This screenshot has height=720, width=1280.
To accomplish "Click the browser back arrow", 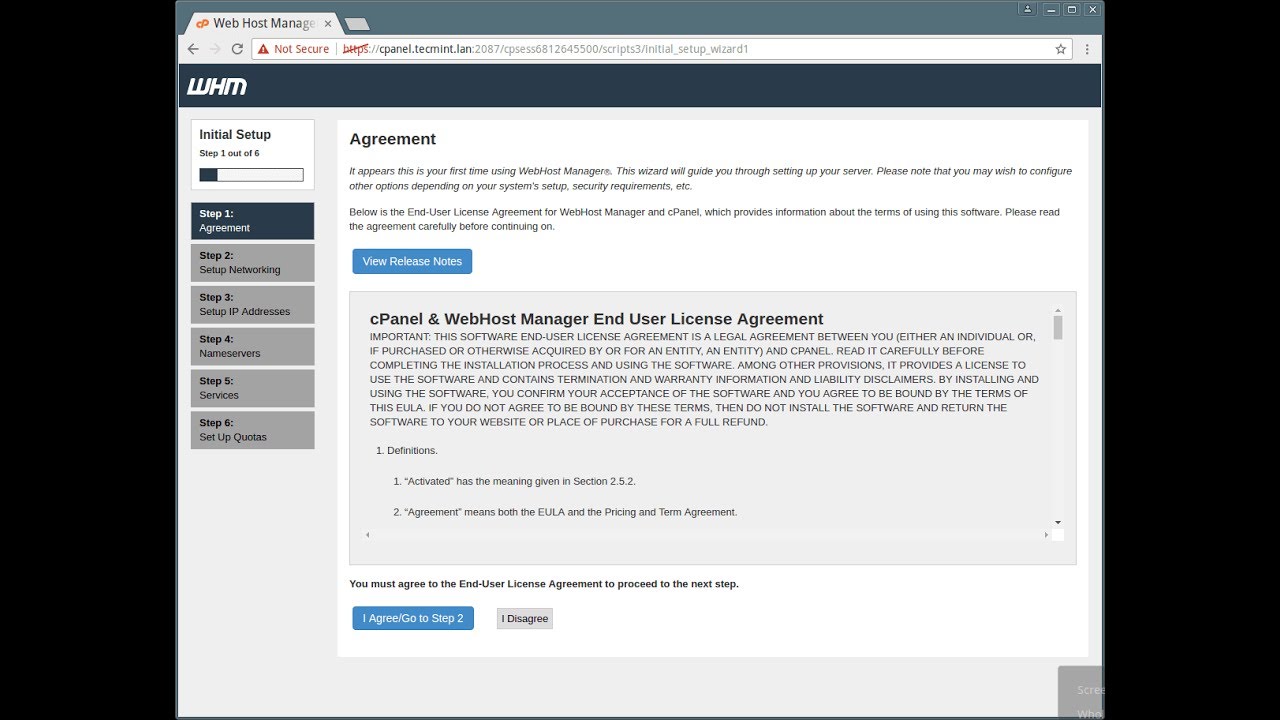I will coord(193,48).
